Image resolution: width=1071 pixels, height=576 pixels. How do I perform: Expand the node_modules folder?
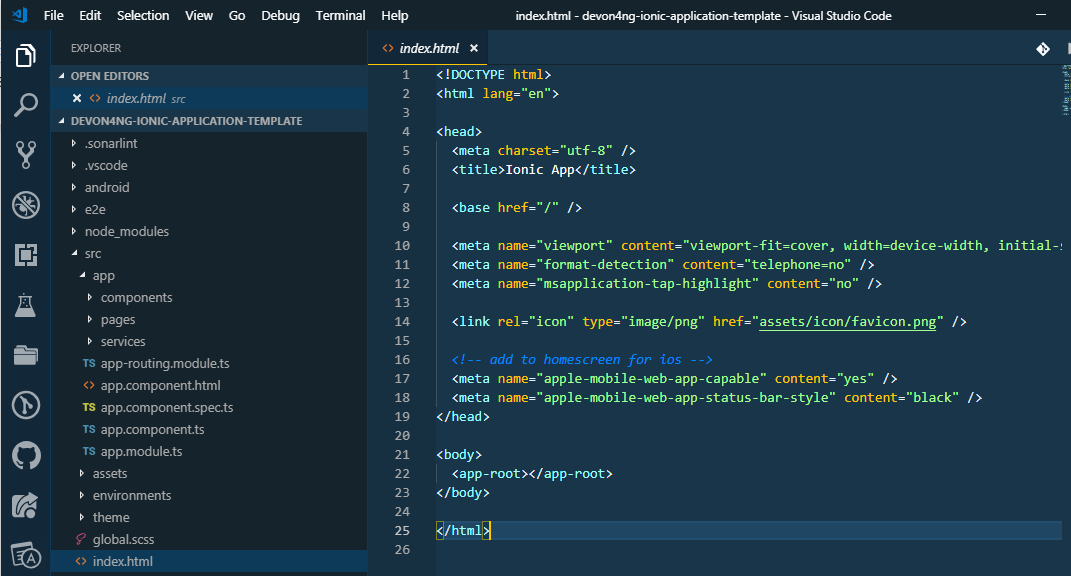pyautogui.click(x=126, y=231)
